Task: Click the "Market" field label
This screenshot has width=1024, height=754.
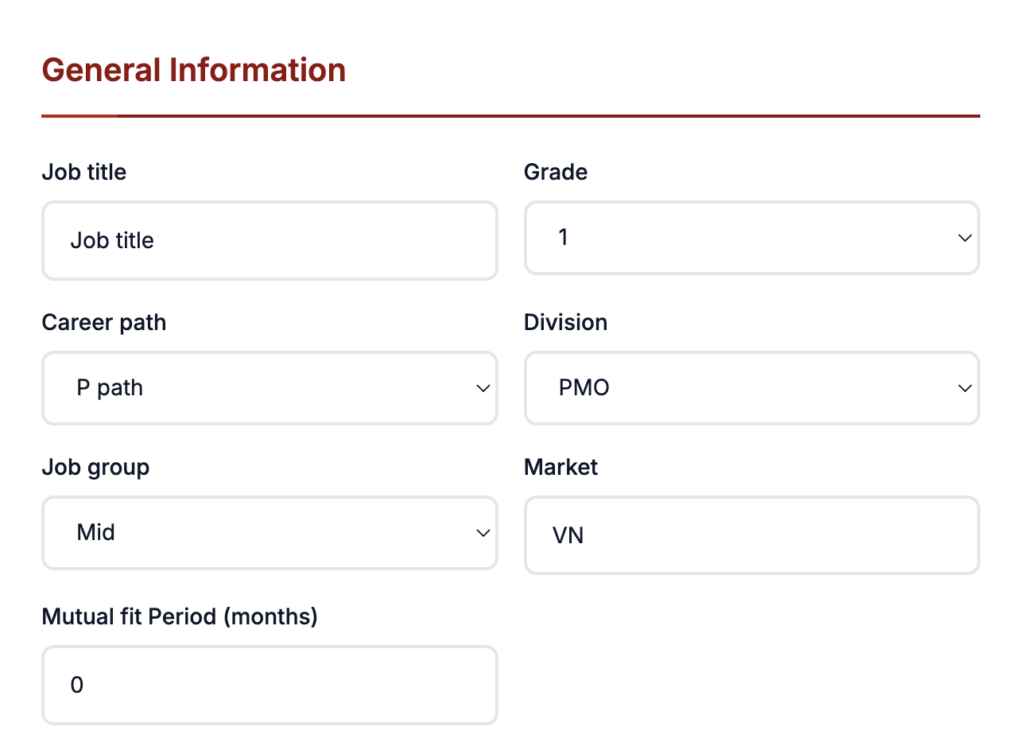Action: point(561,467)
